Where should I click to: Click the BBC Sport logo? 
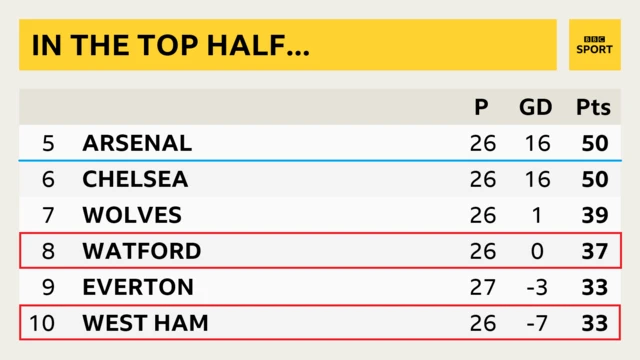click(x=594, y=44)
